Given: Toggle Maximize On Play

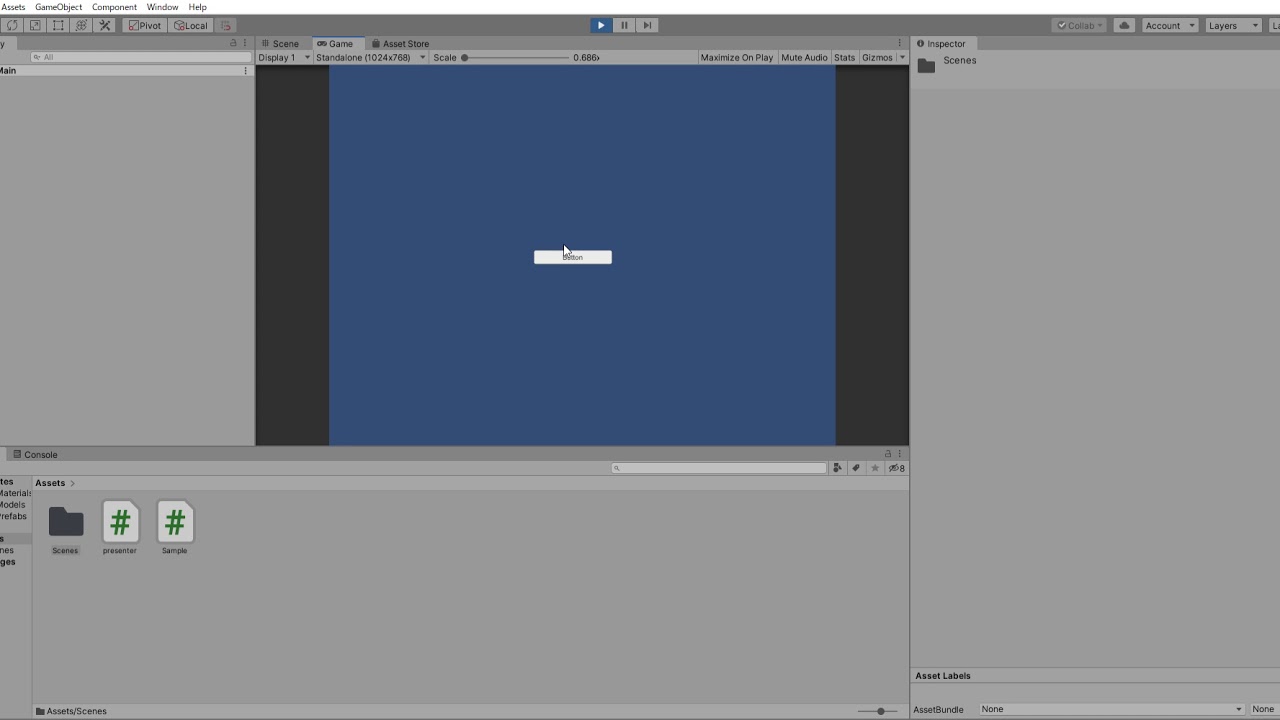Looking at the screenshot, I should [x=737, y=57].
